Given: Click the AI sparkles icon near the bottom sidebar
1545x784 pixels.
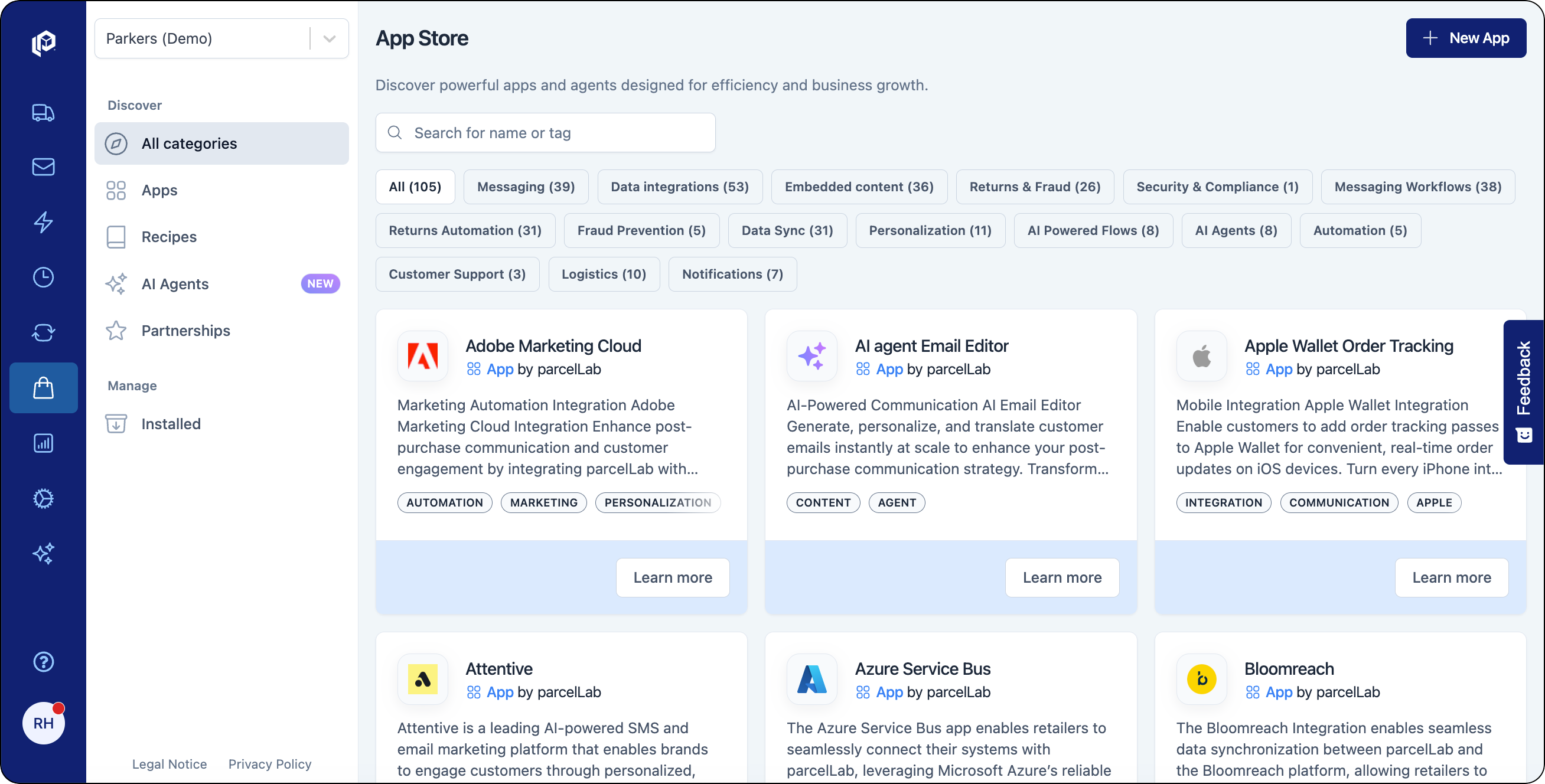Looking at the screenshot, I should 43,553.
